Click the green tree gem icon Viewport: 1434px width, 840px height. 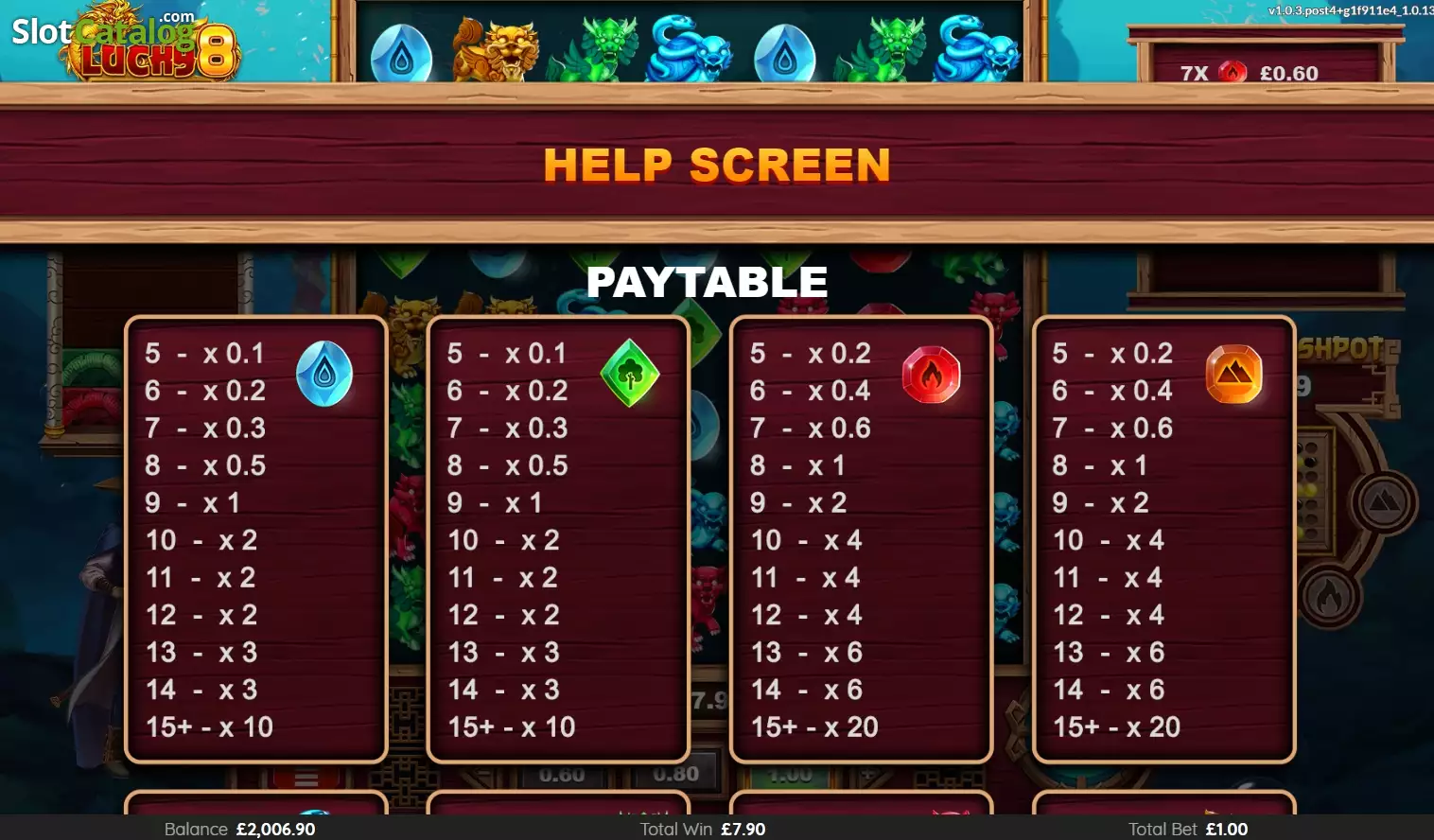pos(630,374)
